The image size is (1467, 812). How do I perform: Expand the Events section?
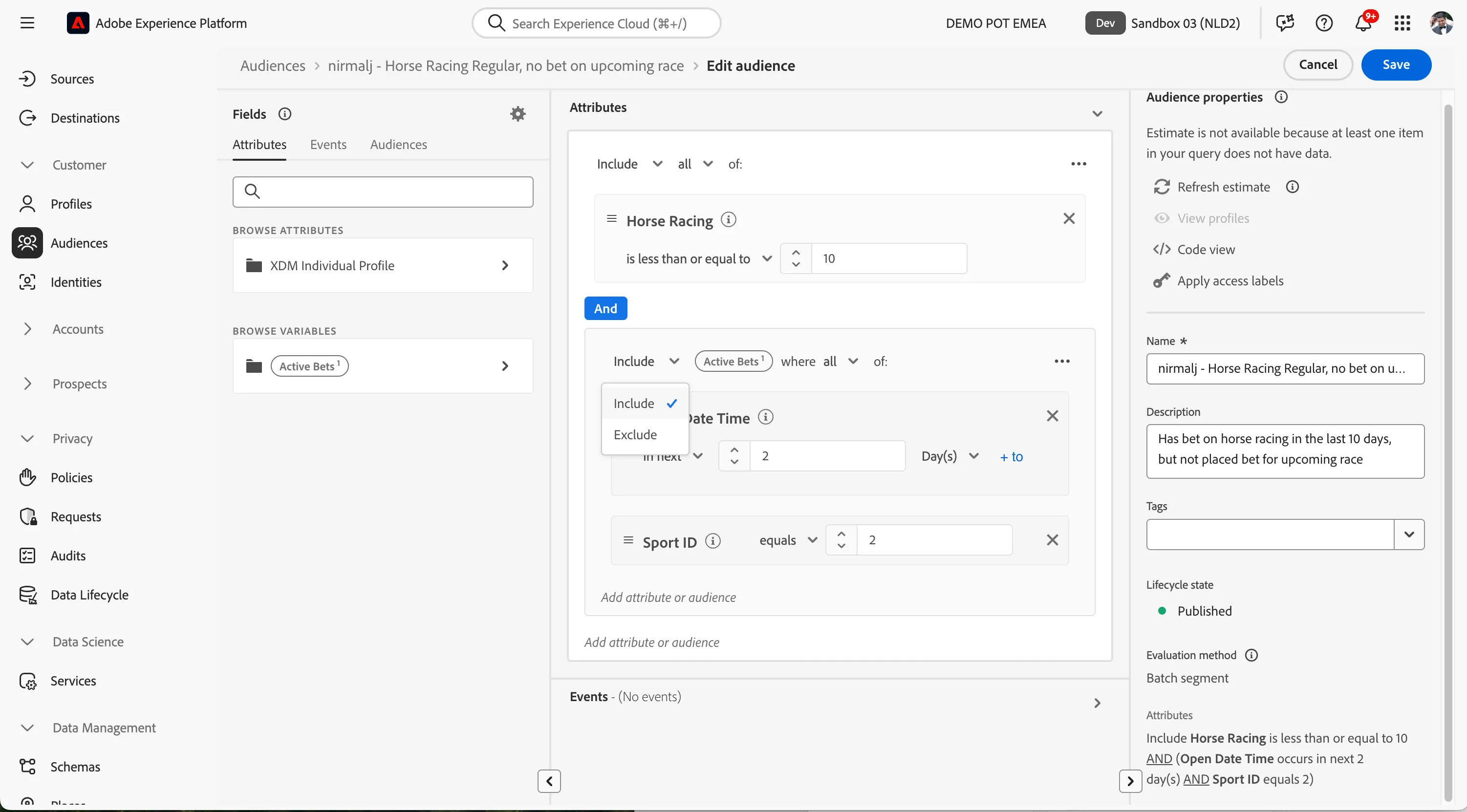(x=1098, y=704)
